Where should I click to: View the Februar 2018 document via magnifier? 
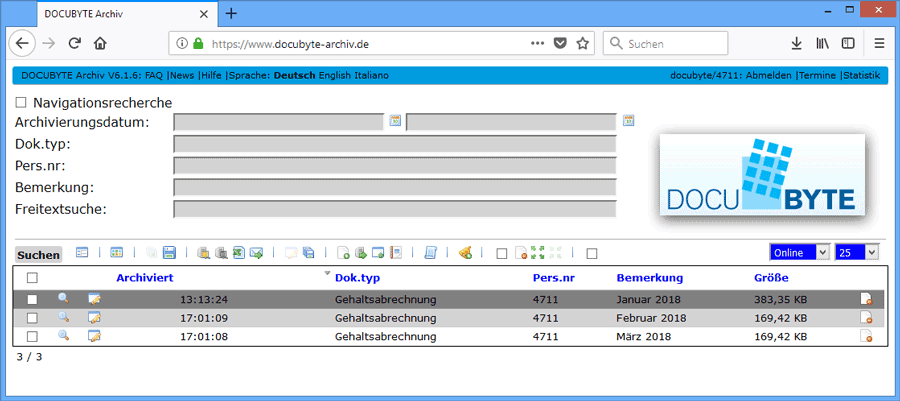point(64,317)
